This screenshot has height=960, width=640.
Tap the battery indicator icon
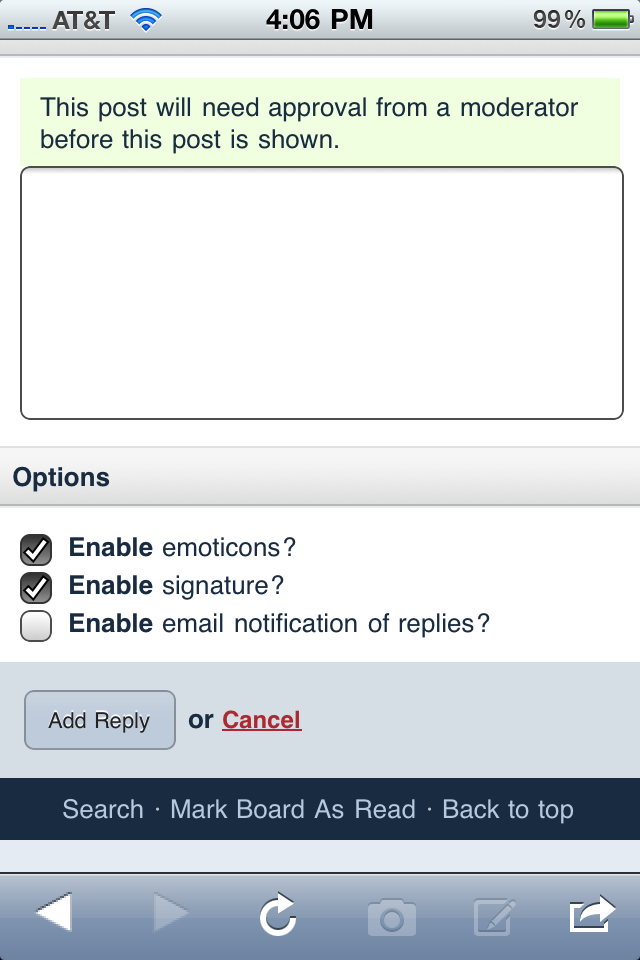(x=609, y=19)
